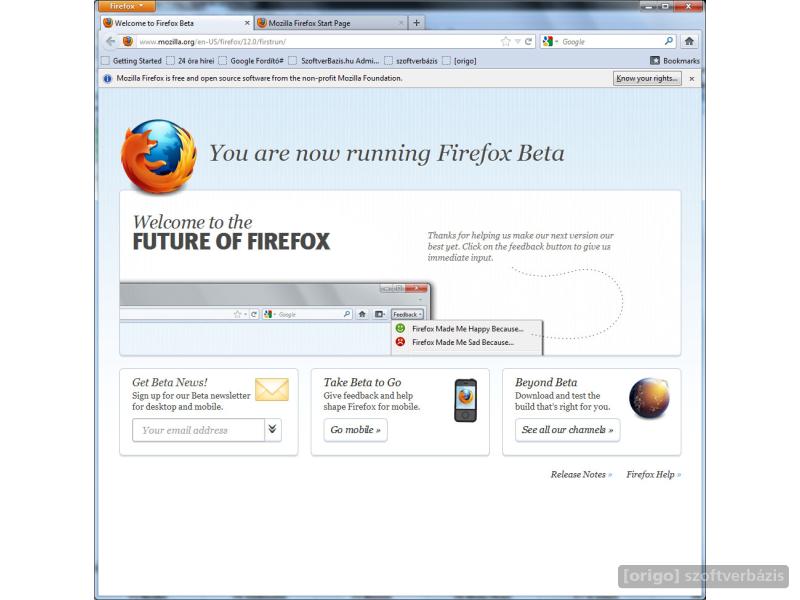Minimize the Firefox window
The height and width of the screenshot is (600, 800).
[648, 7]
